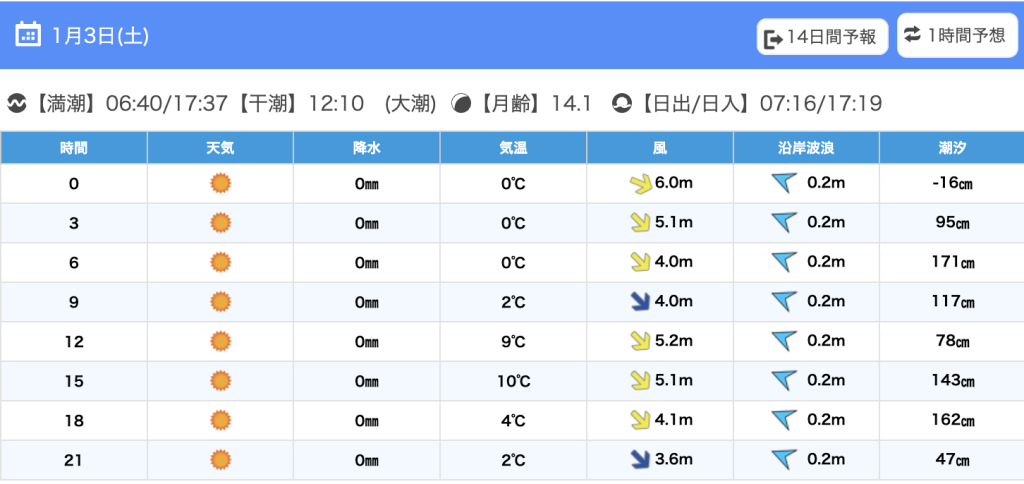Click the wave direction icon at hour 18

pos(784,420)
